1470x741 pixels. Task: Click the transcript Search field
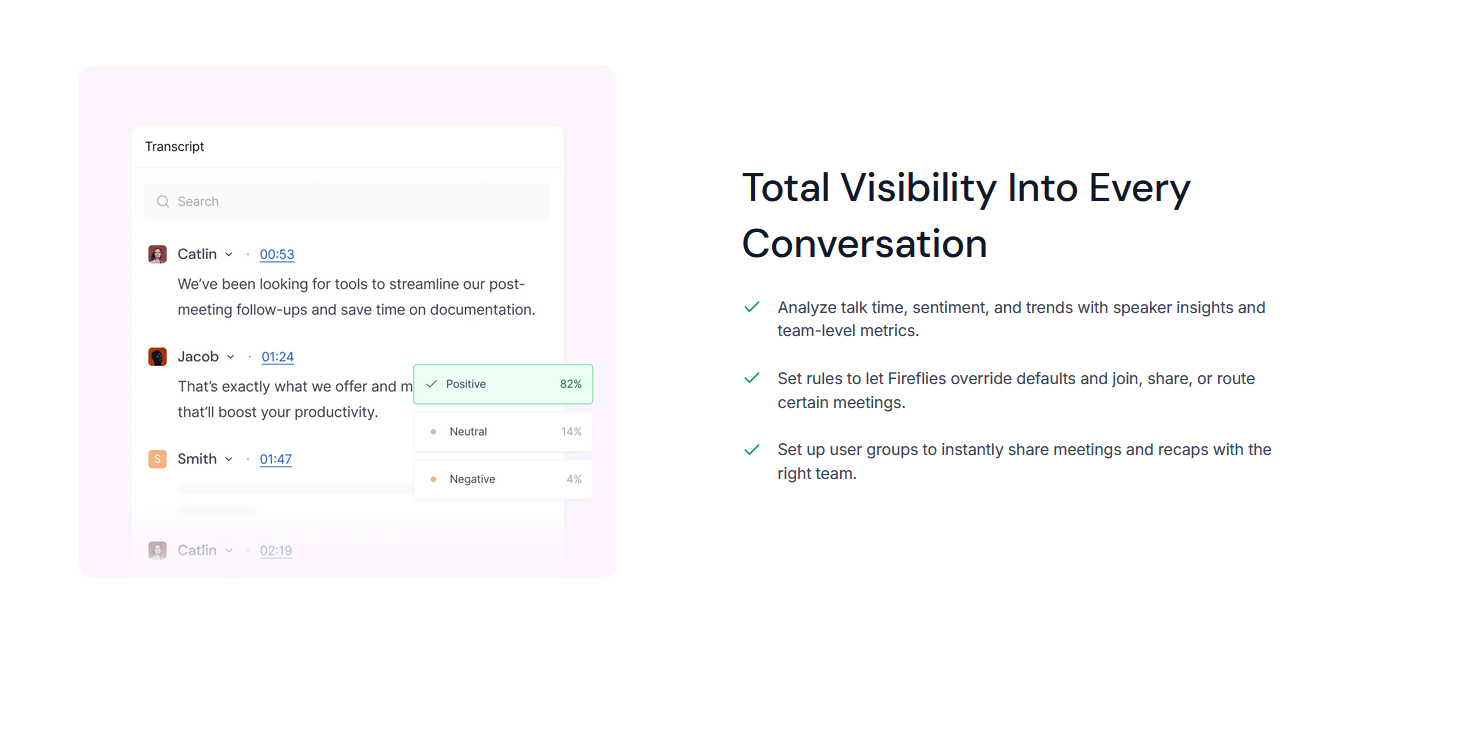click(348, 202)
